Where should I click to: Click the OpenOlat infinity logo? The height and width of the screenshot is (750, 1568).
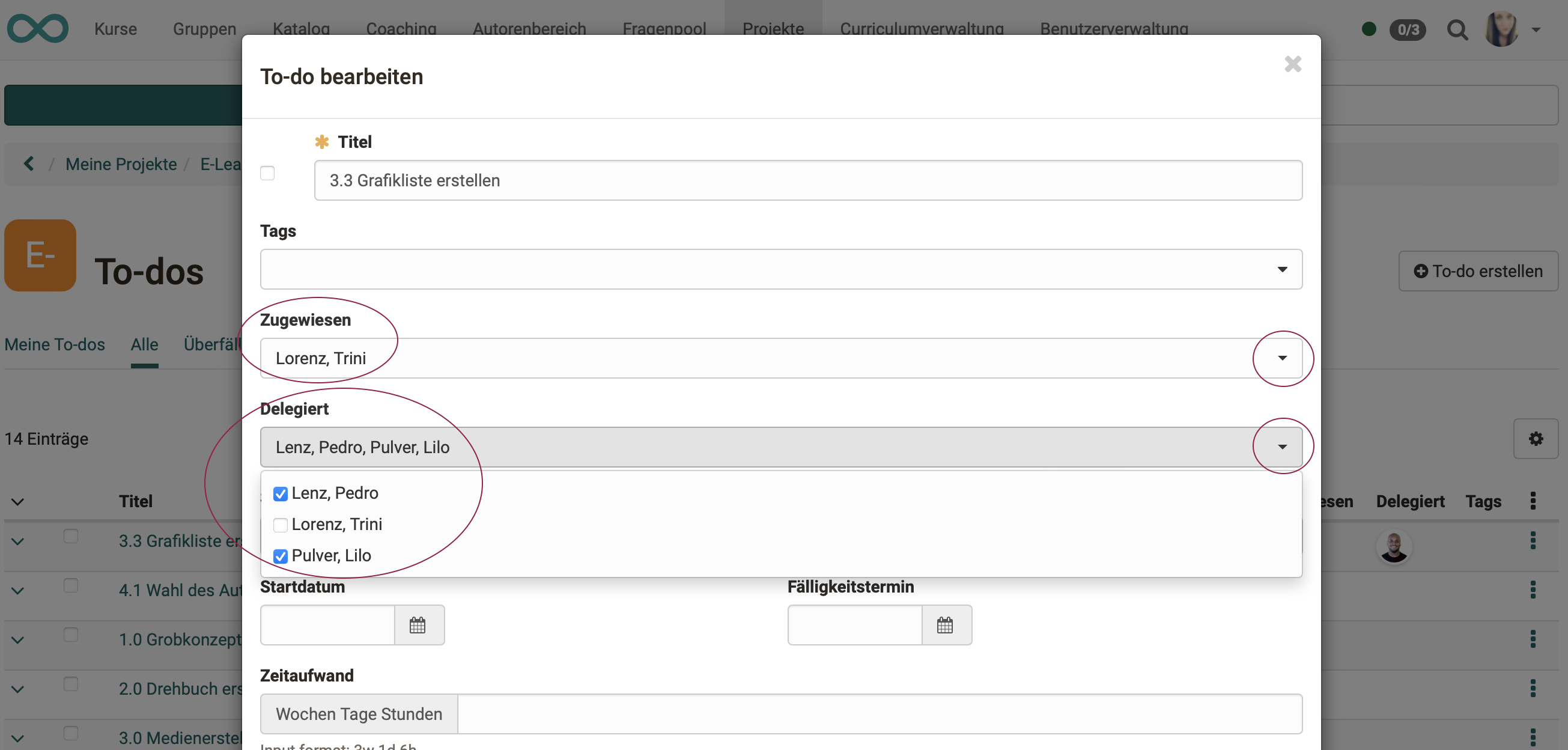point(38,28)
